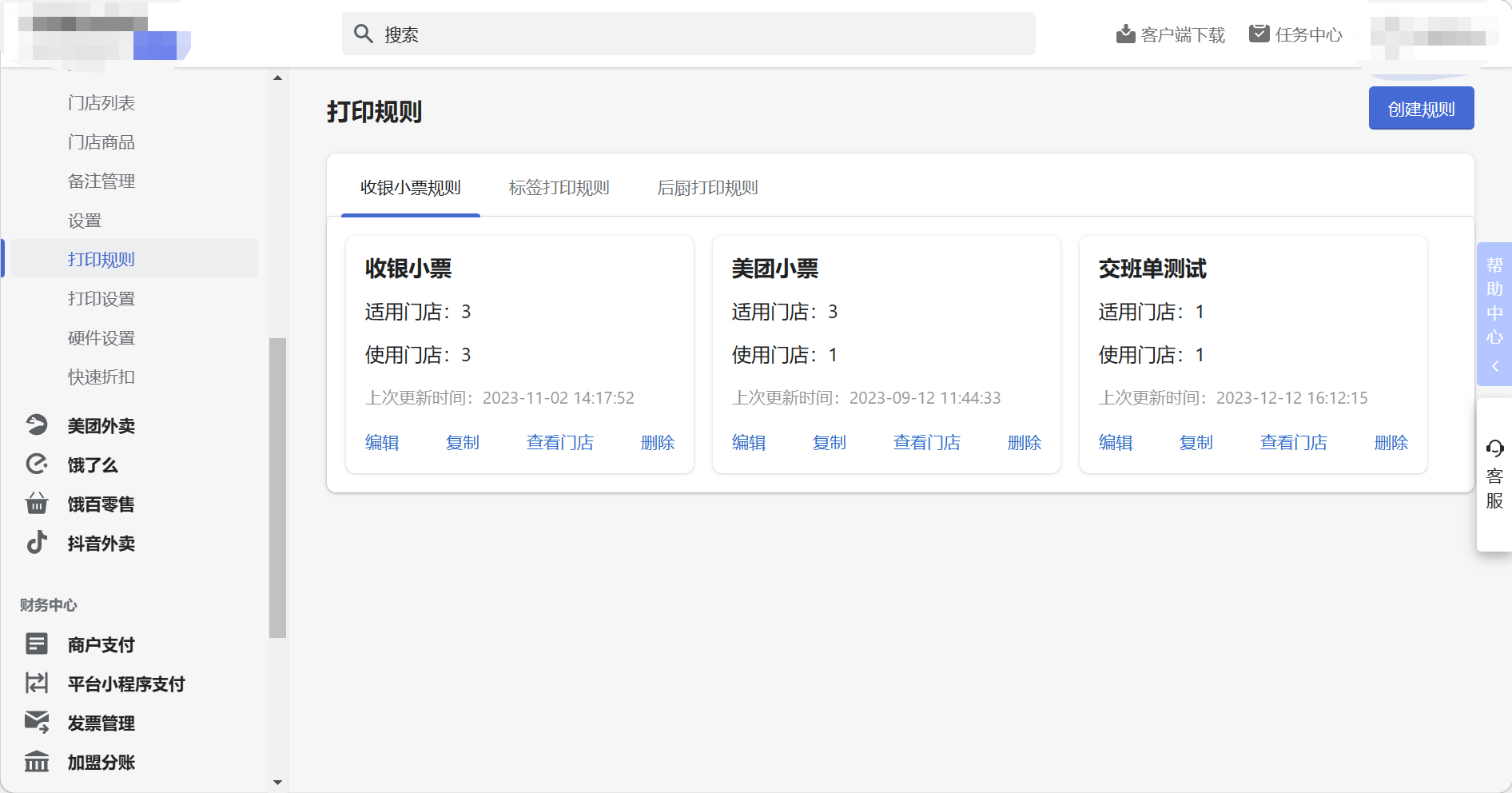Switch to 标签打印规则 tab
Image resolution: width=1512 pixels, height=793 pixels.
(x=559, y=188)
